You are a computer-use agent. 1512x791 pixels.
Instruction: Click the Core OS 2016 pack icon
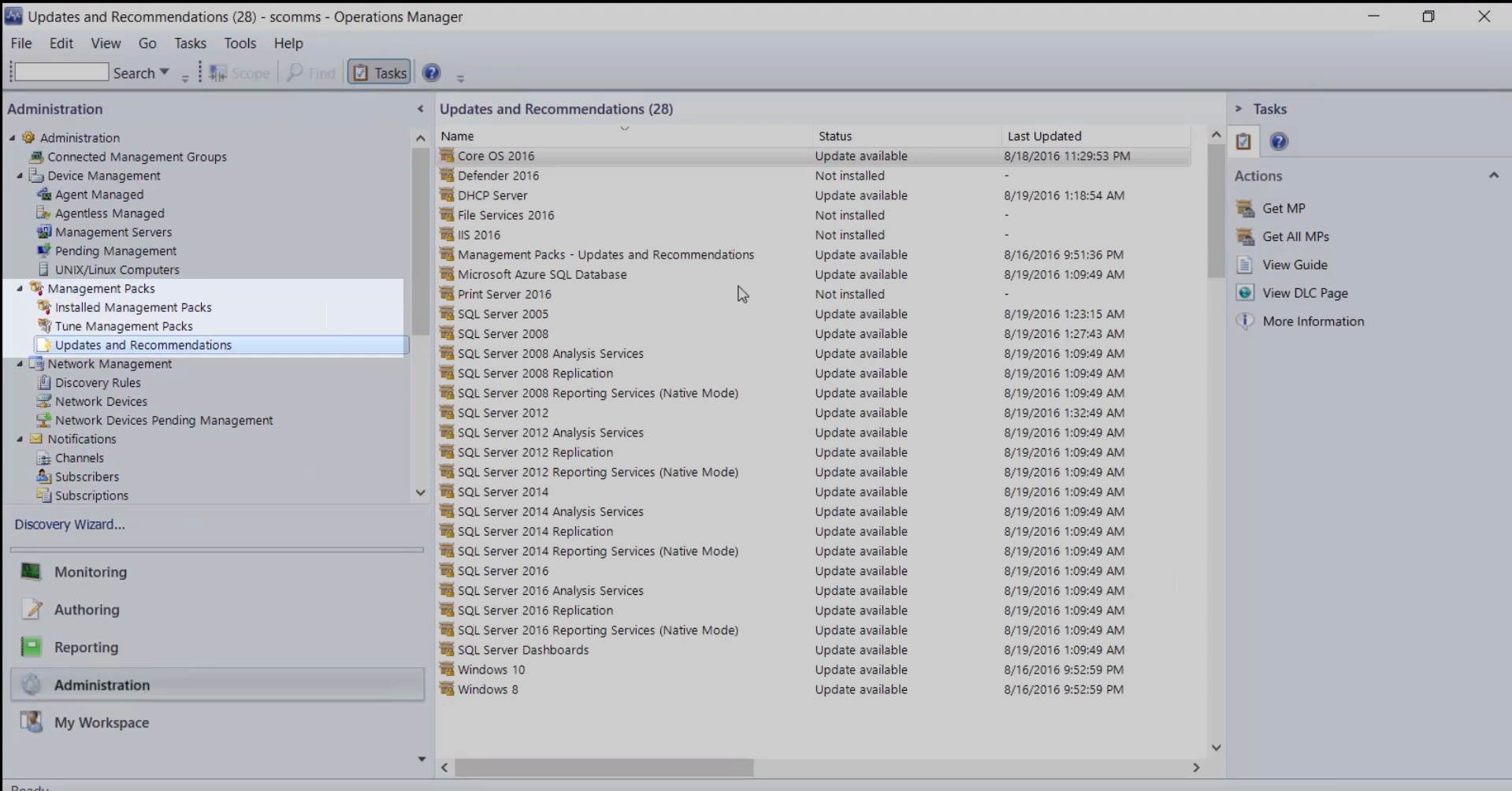tap(447, 156)
